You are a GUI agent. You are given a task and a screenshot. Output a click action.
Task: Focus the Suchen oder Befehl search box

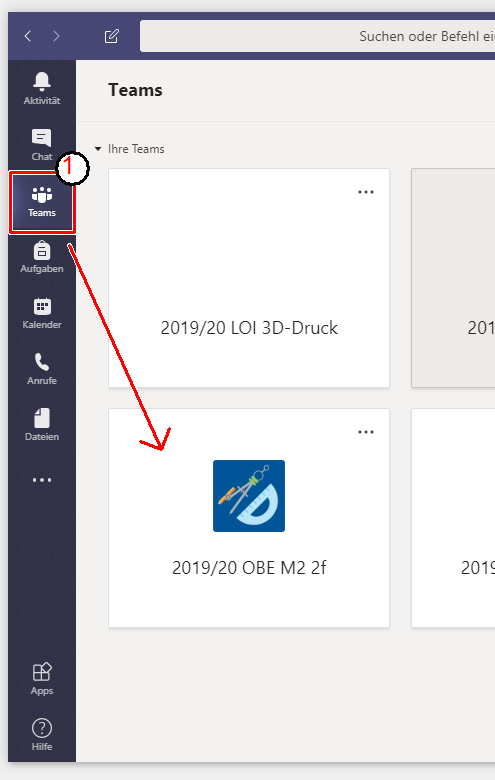click(317, 36)
